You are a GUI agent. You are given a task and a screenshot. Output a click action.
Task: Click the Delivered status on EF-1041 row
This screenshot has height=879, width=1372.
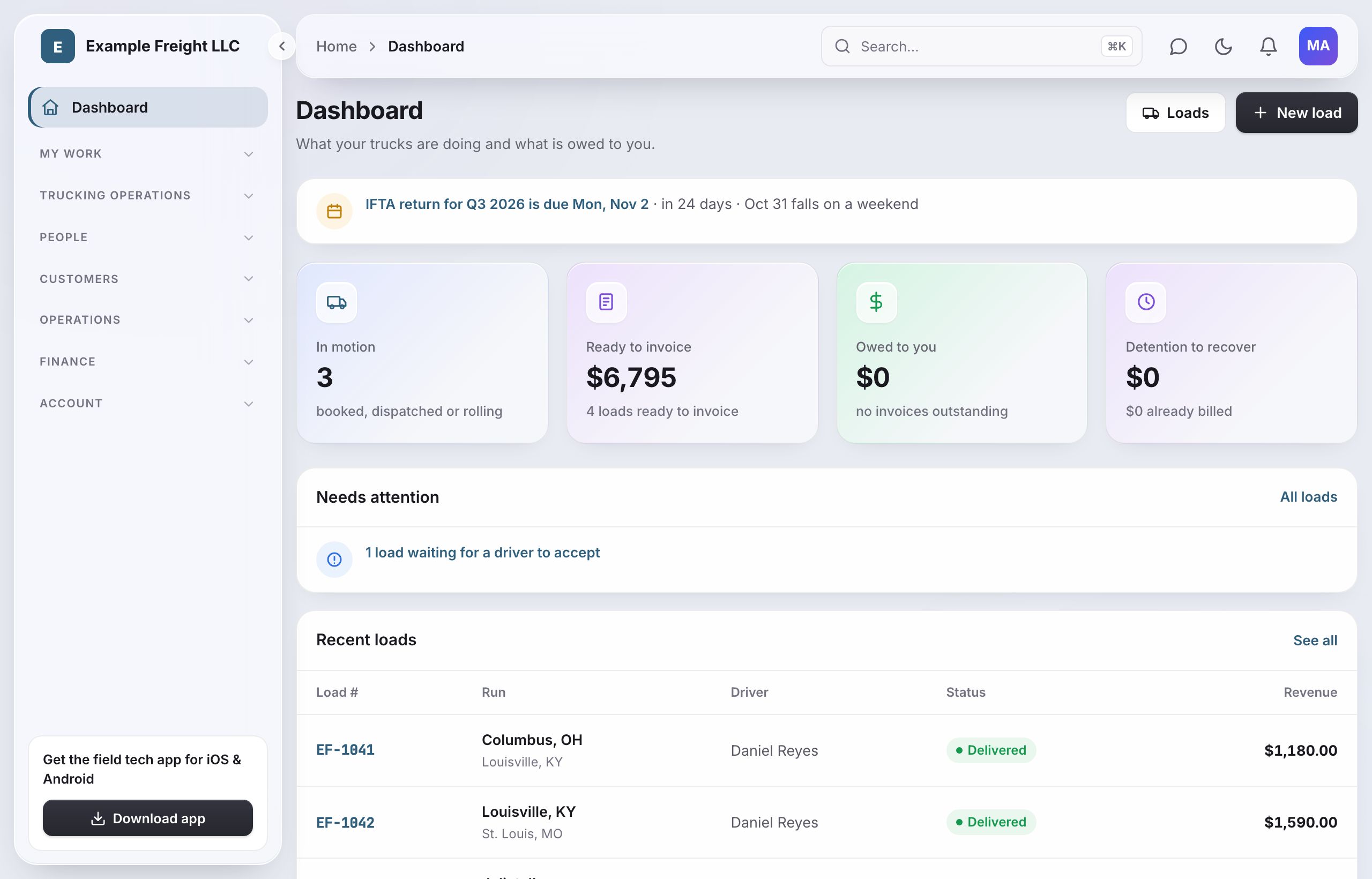991,750
